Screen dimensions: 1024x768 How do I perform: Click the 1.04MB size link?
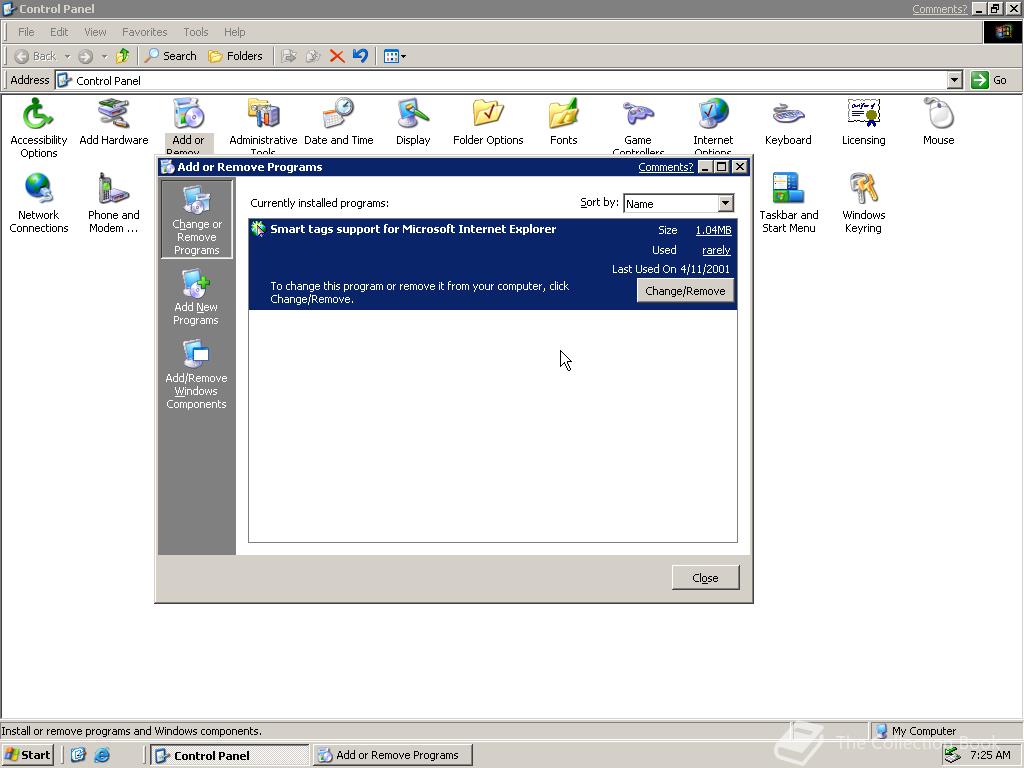[713, 230]
